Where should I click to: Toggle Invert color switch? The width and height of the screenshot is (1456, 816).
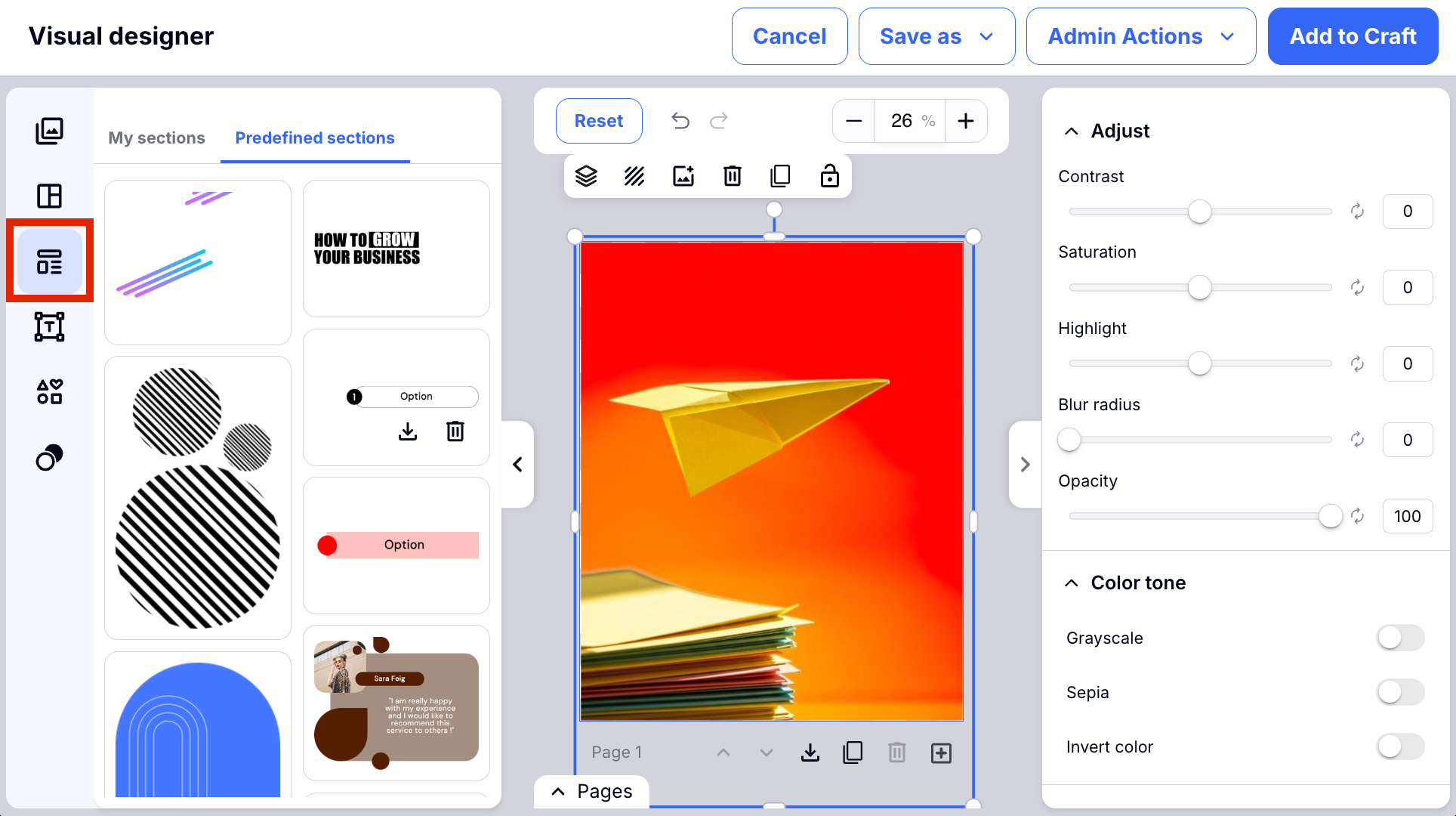coord(1400,746)
